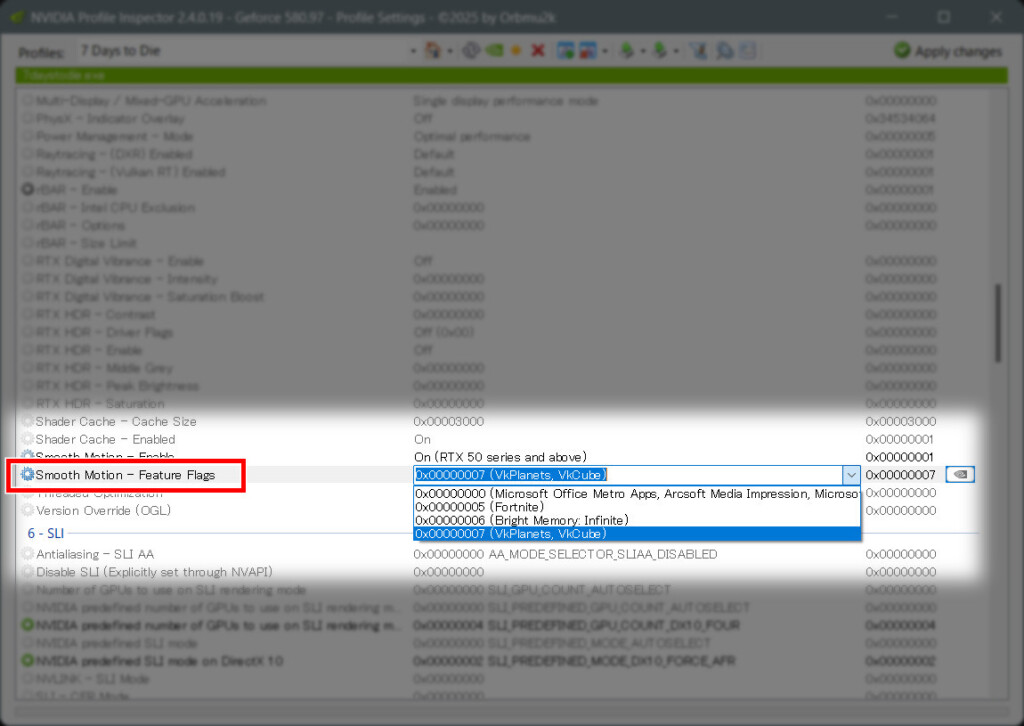The width and height of the screenshot is (1024, 726).
Task: Click the On value of Shader Cache - Enabled
Action: click(x=422, y=439)
